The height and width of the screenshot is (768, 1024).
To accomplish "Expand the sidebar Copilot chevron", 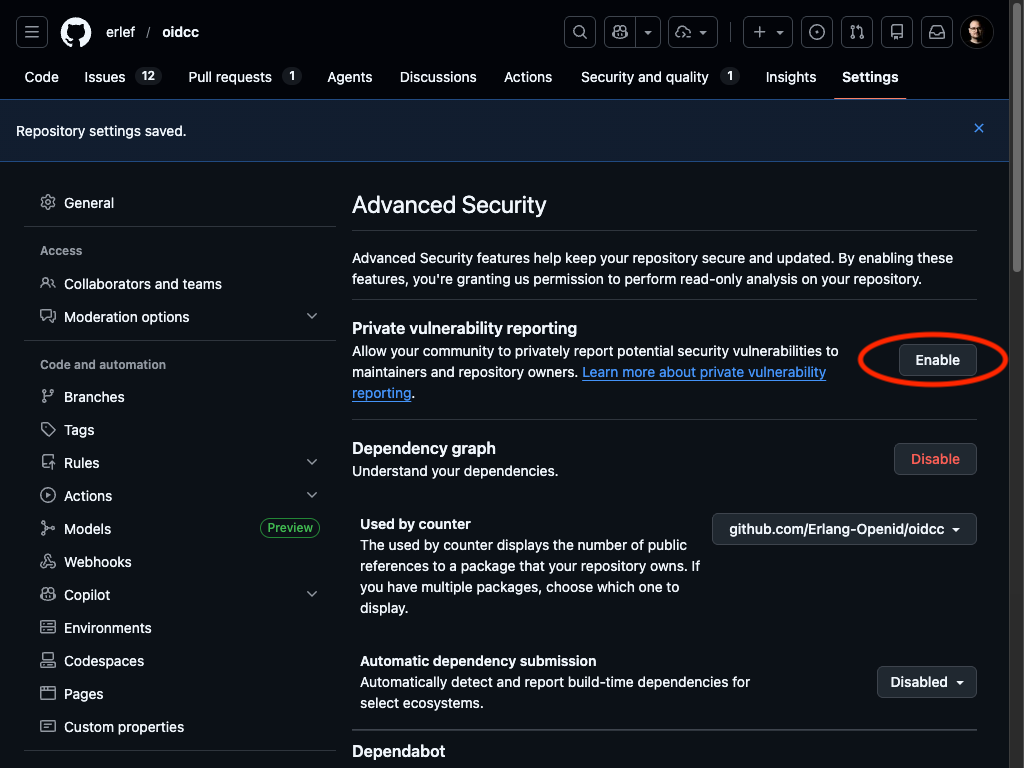I will click(x=312, y=594).
